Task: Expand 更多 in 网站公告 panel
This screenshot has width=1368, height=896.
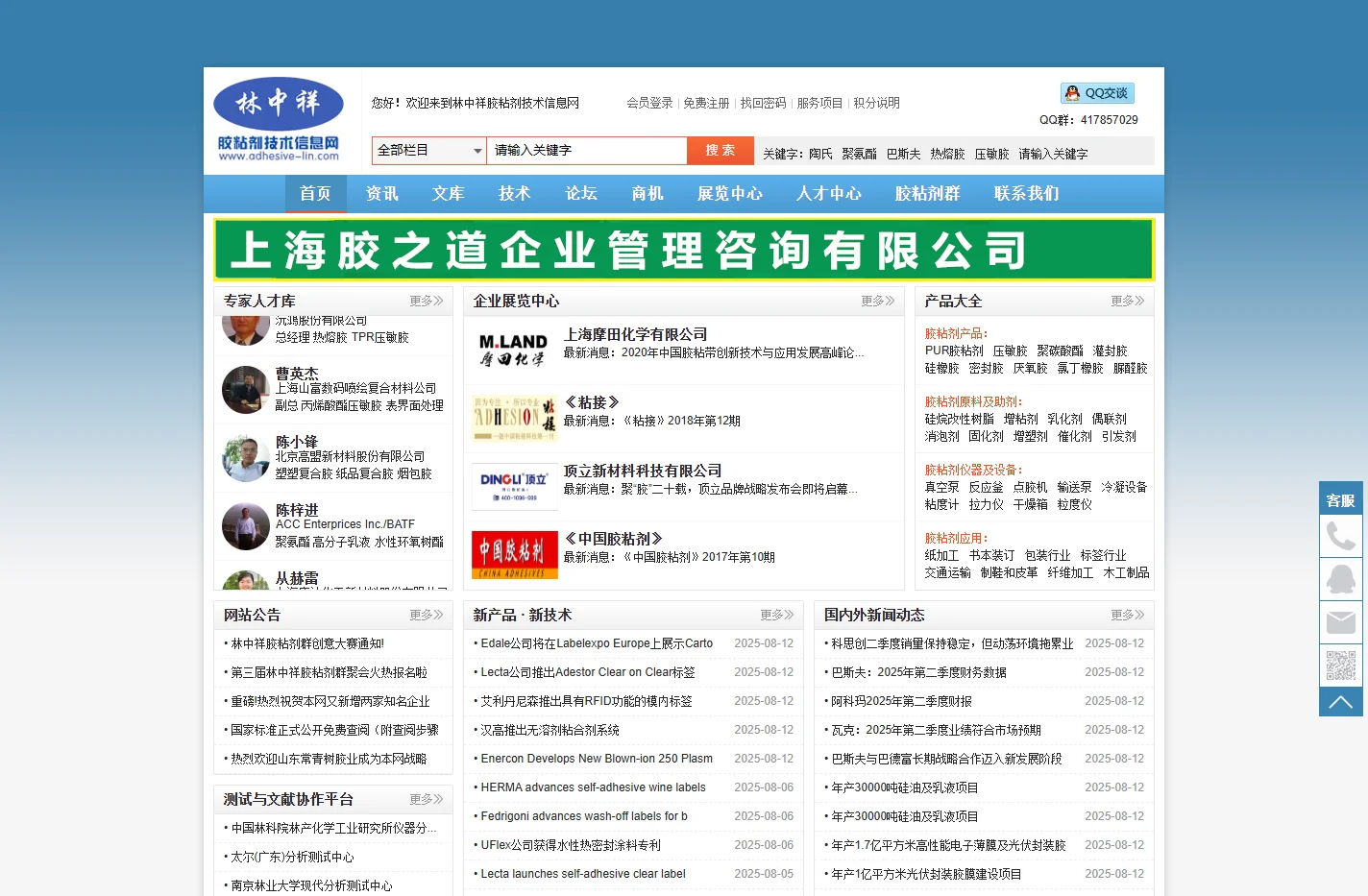Action: coord(427,616)
